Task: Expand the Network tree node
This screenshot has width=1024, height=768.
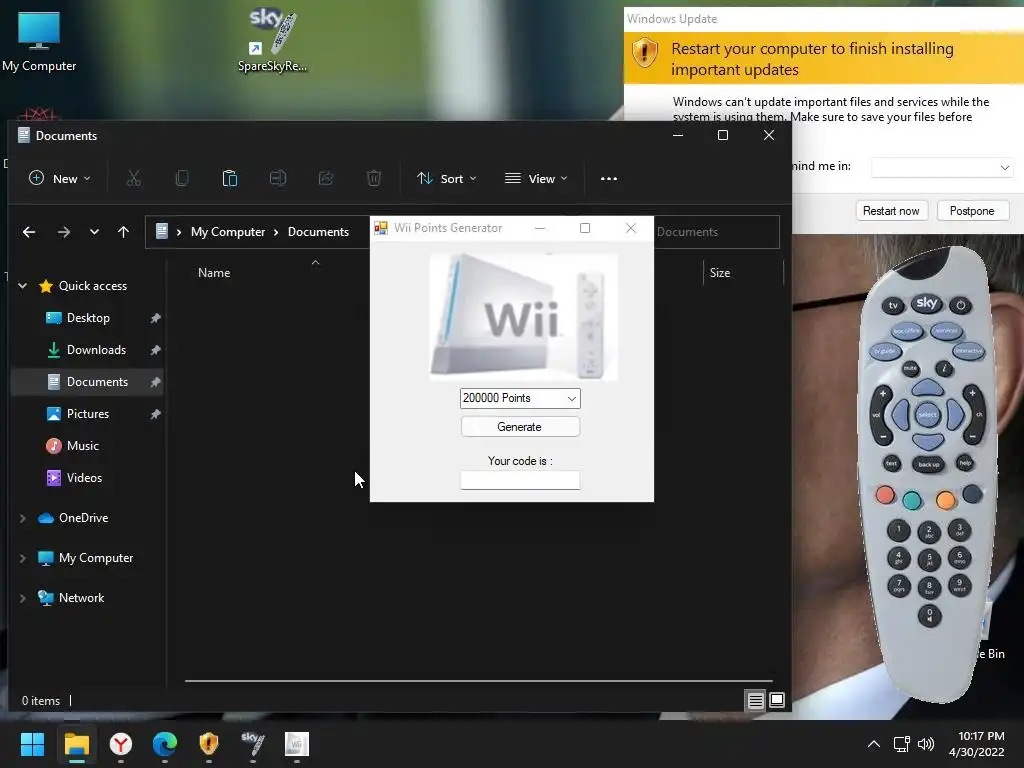Action: pyautogui.click(x=23, y=598)
